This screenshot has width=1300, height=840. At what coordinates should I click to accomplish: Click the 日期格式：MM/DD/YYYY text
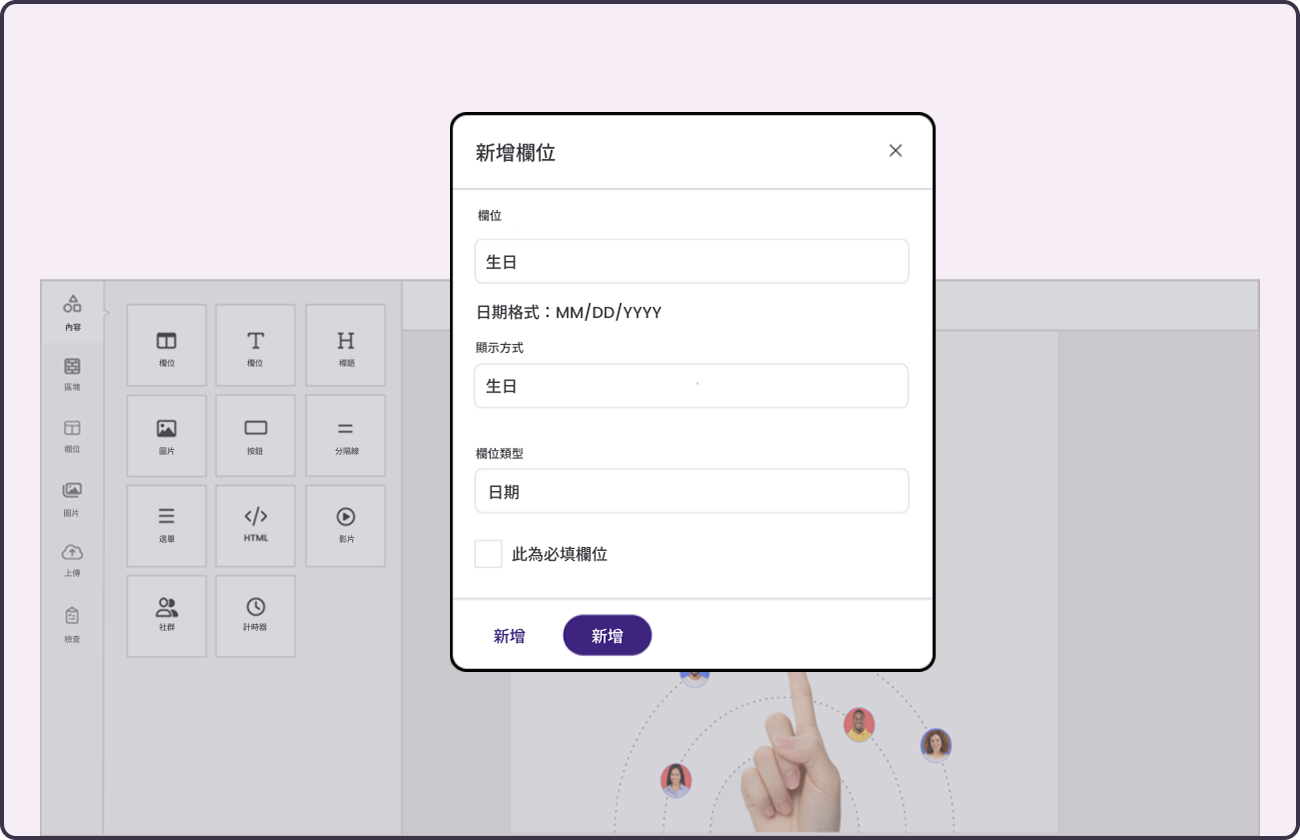pos(568,313)
